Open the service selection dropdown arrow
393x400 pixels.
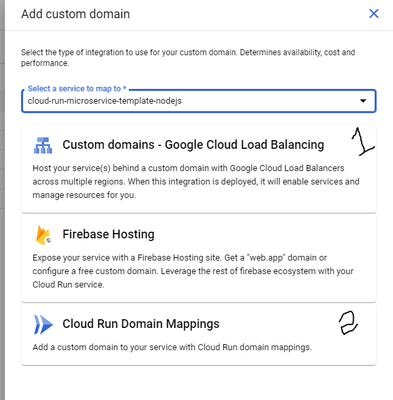(x=363, y=101)
